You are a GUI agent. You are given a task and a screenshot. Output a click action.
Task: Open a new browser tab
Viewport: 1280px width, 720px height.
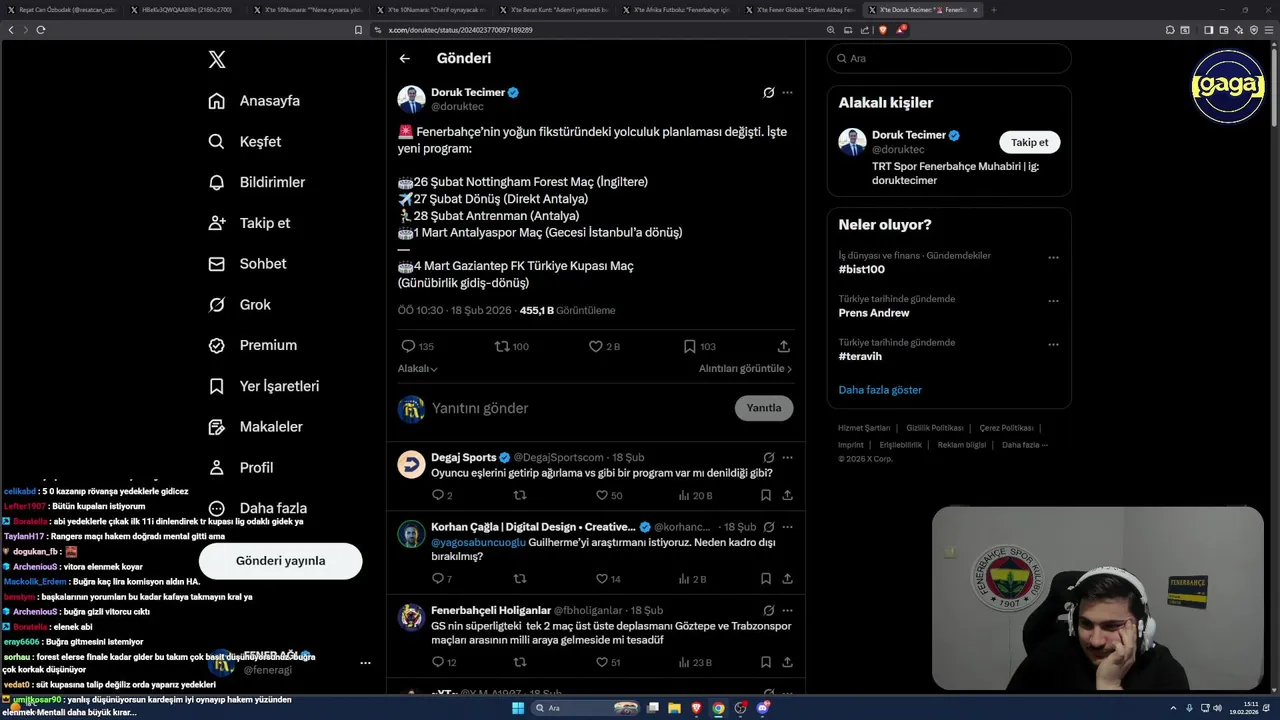point(993,10)
